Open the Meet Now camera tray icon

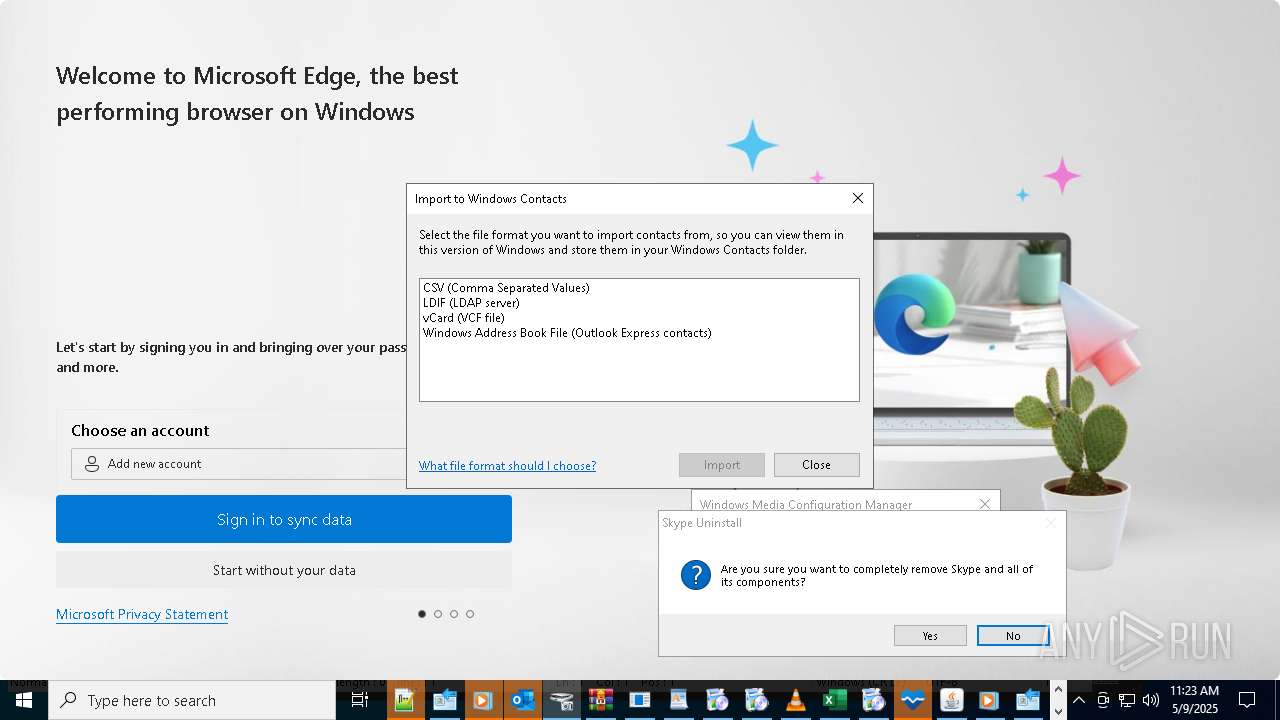(x=1103, y=700)
